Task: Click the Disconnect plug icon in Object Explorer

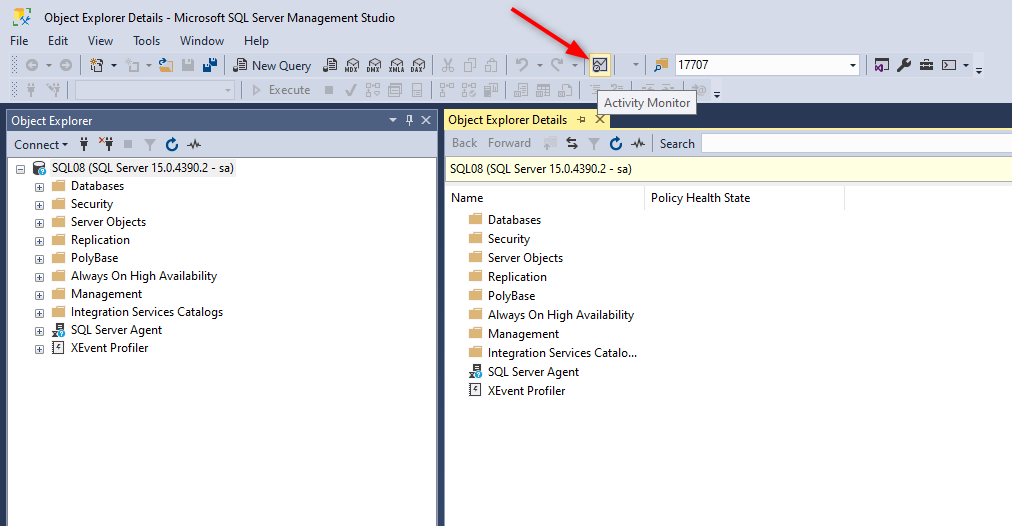Action: pyautogui.click(x=106, y=144)
